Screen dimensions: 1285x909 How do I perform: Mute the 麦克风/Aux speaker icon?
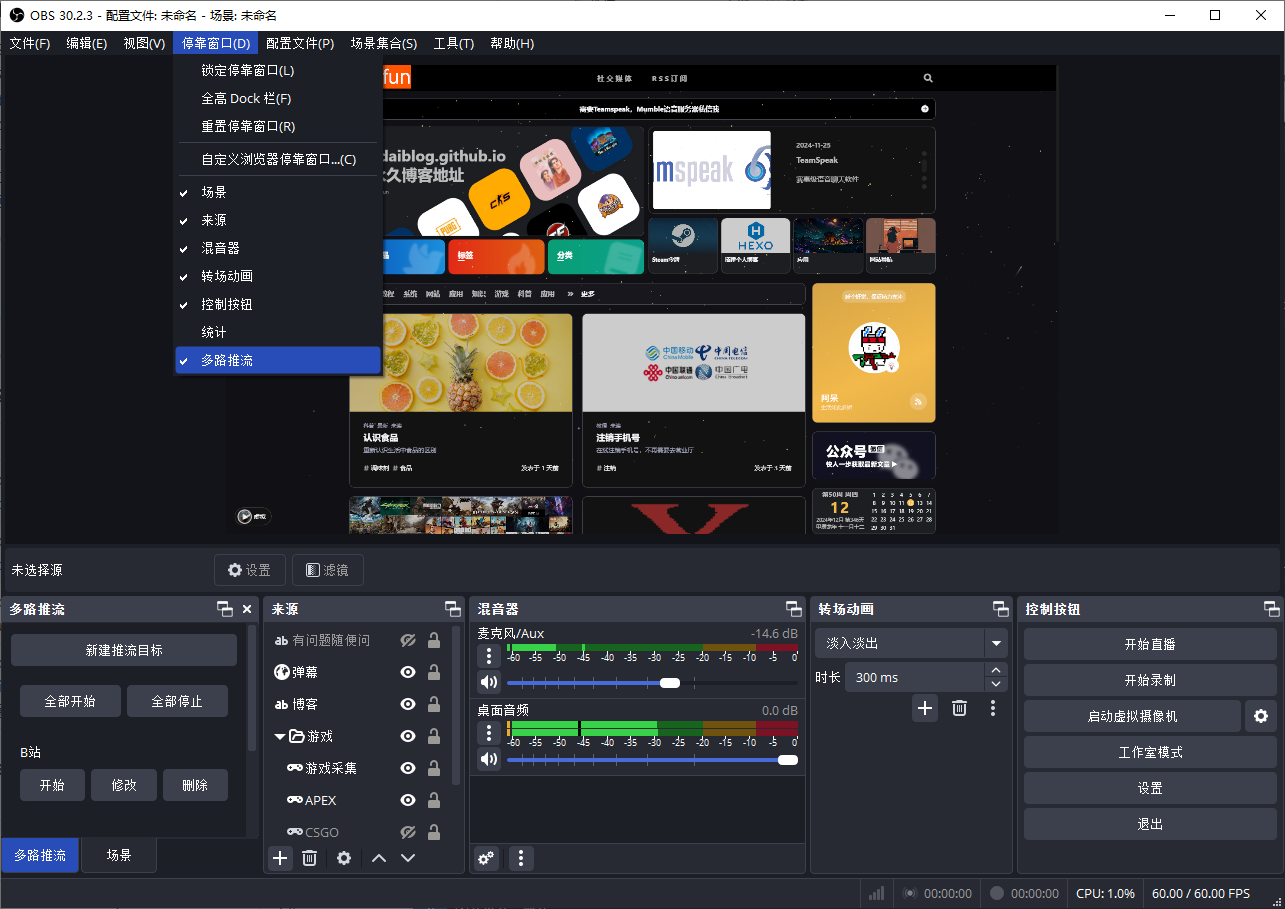pos(488,683)
